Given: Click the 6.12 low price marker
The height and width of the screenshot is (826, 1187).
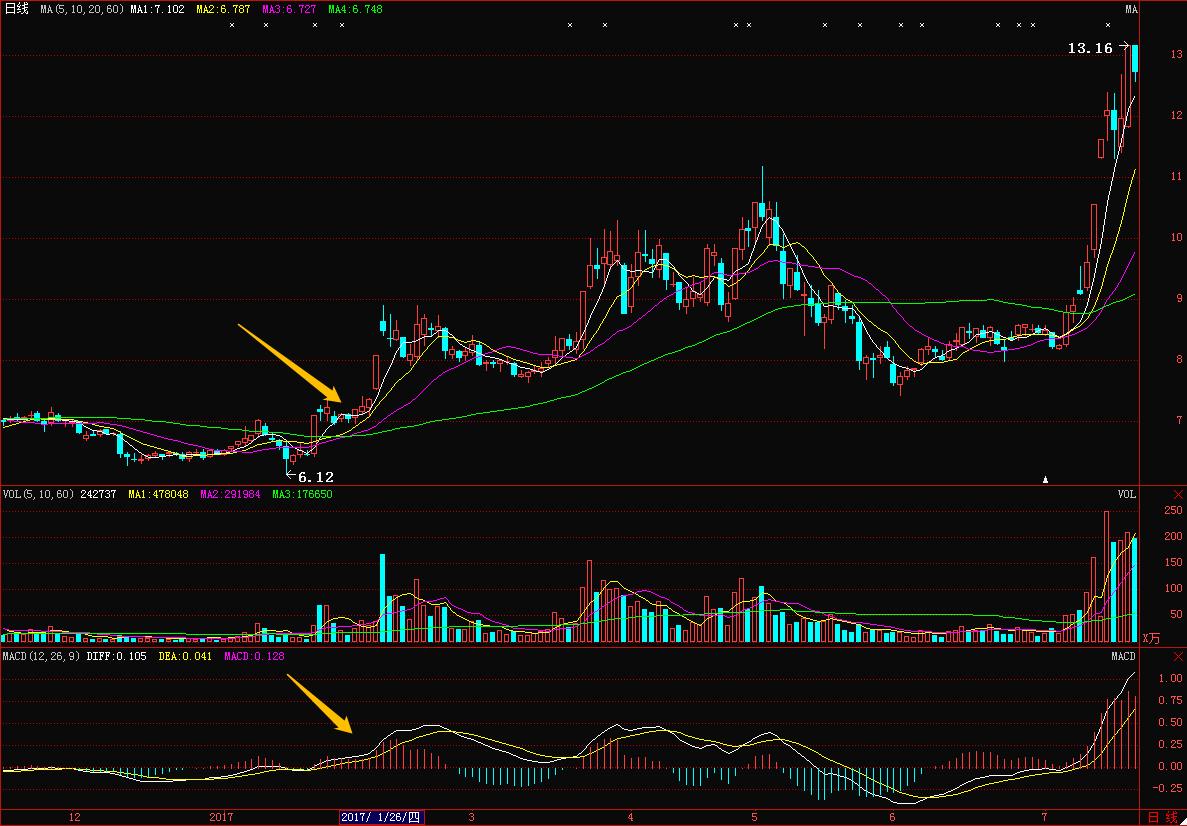Looking at the screenshot, I should tap(314, 477).
